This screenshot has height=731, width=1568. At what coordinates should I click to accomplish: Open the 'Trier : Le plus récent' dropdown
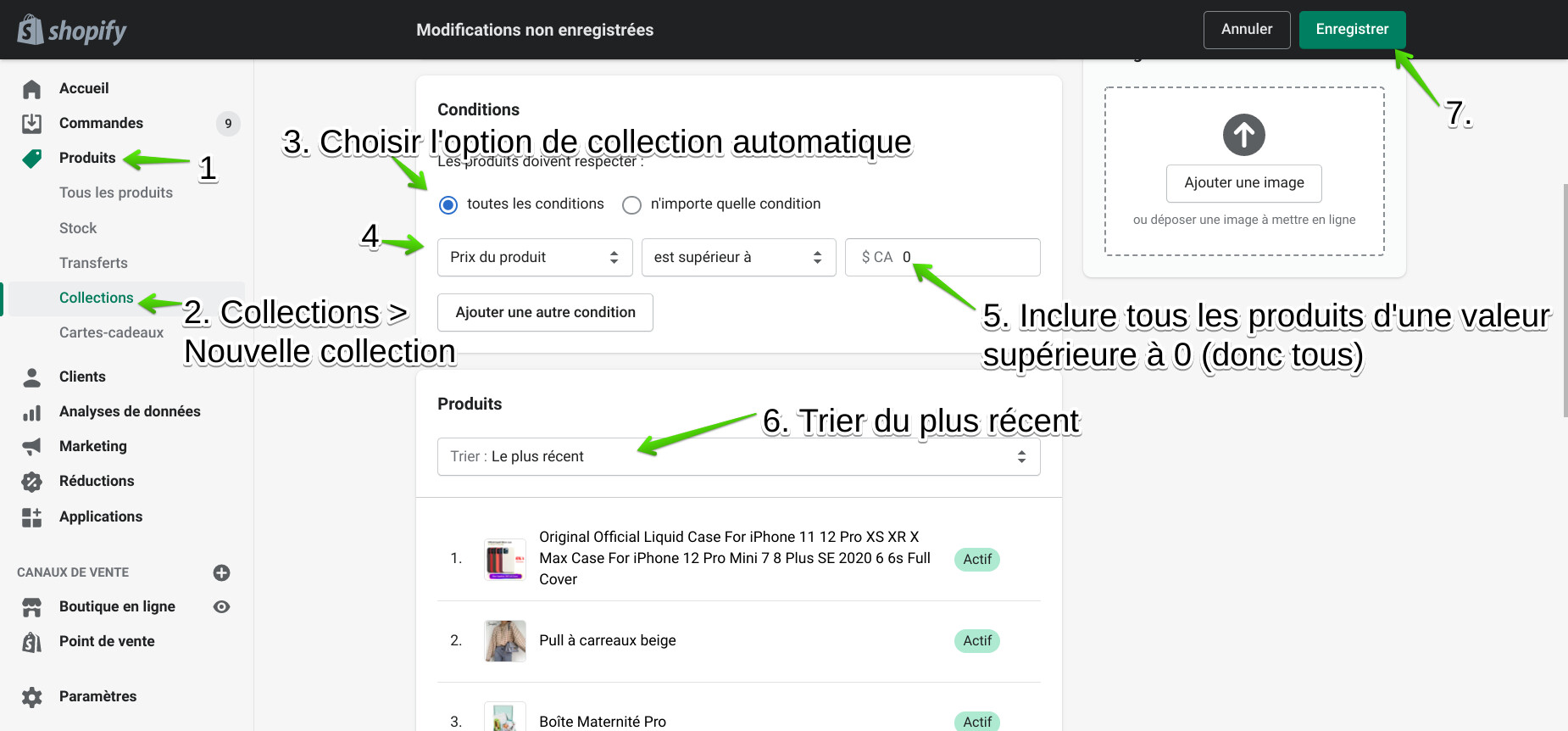click(738, 456)
